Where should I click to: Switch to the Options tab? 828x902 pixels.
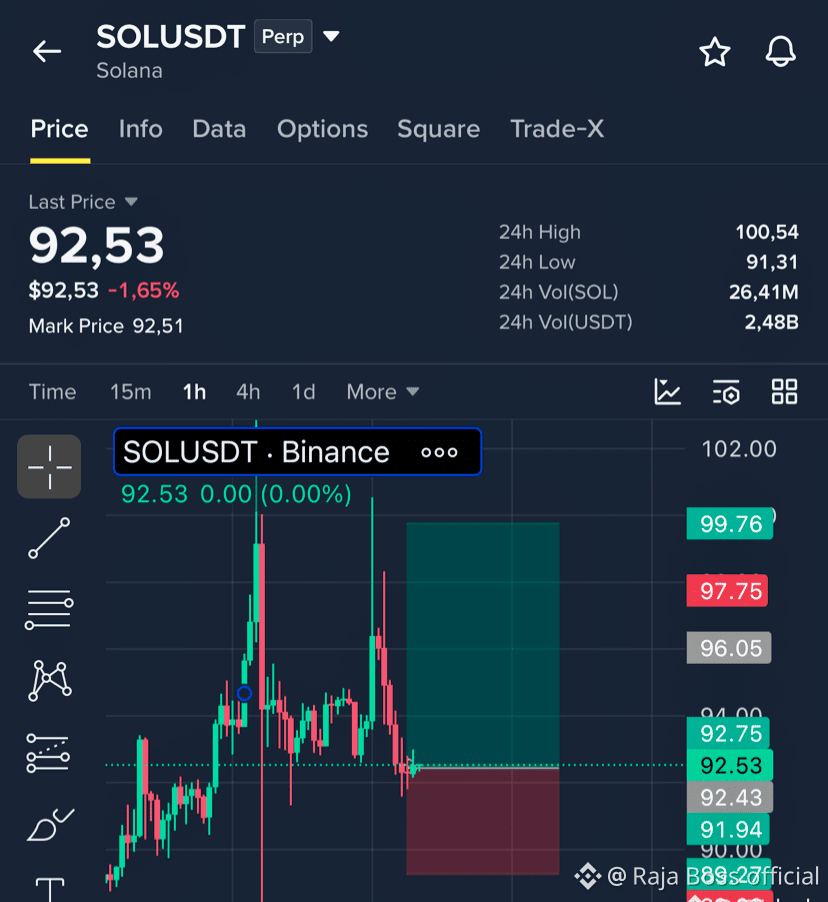coord(322,129)
